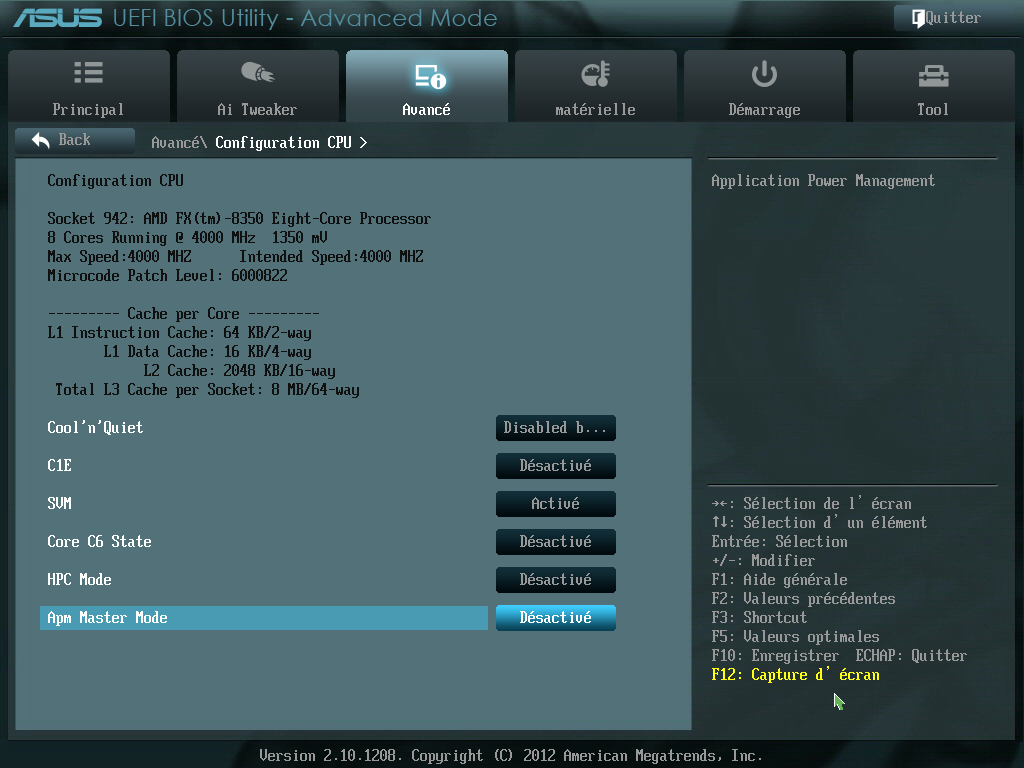Click the Microcode Patch Level line
The width and height of the screenshot is (1024, 768).
pos(167,275)
